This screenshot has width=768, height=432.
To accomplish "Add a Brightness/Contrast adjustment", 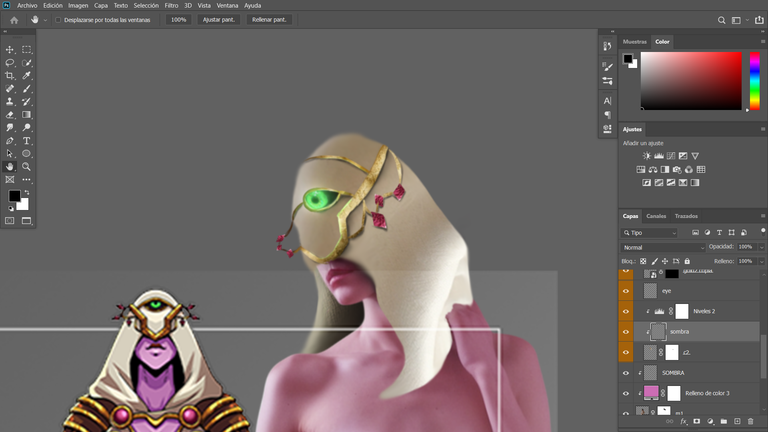I will click(x=647, y=156).
